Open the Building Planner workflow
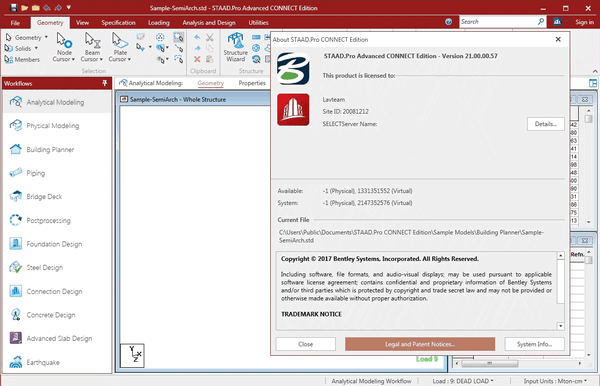This screenshot has height=386, width=600. (57, 149)
